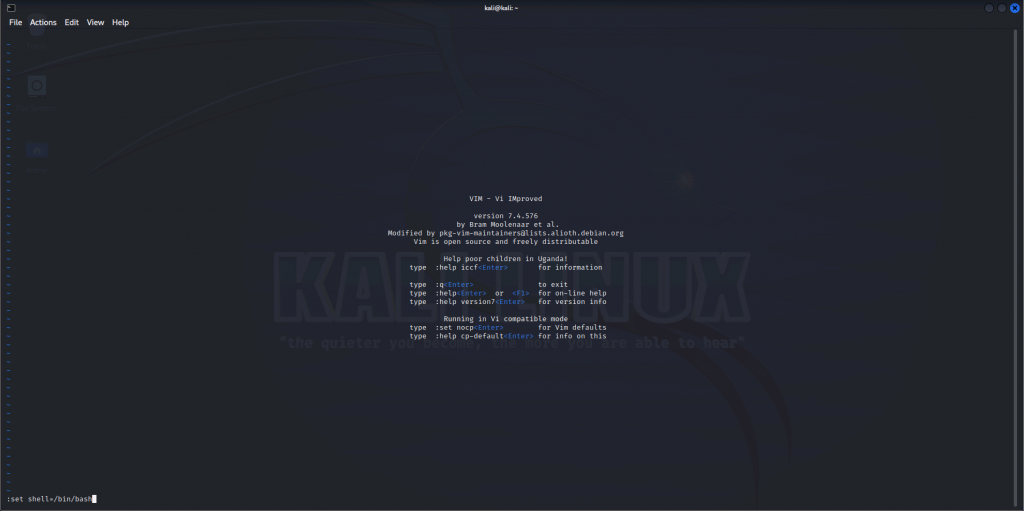Click the ':help cp-default<Enter>' line
This screenshot has height=511, width=1024.
tap(507, 336)
